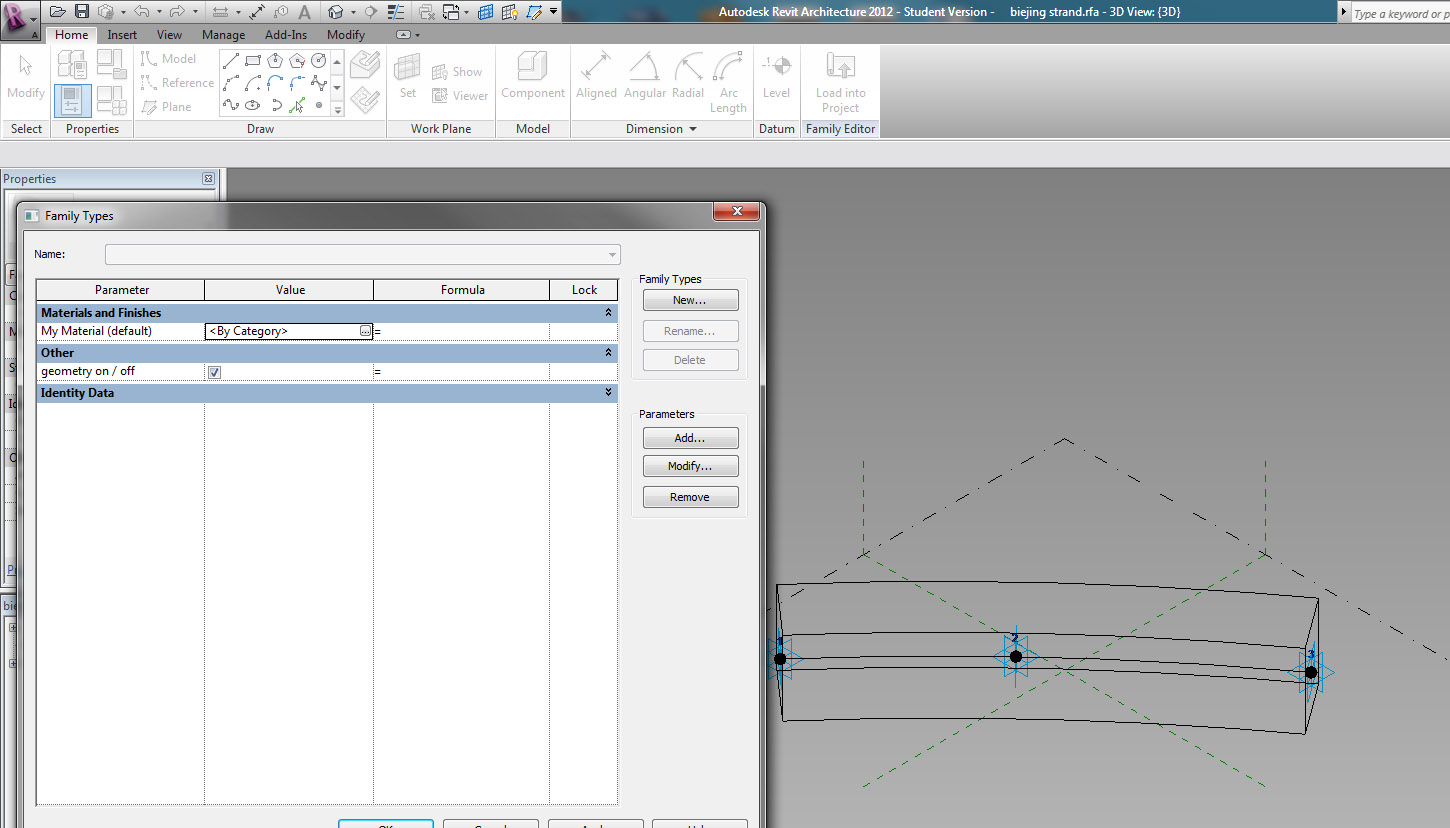Click the Set work plane tool
This screenshot has width=1450, height=828.
406,72
